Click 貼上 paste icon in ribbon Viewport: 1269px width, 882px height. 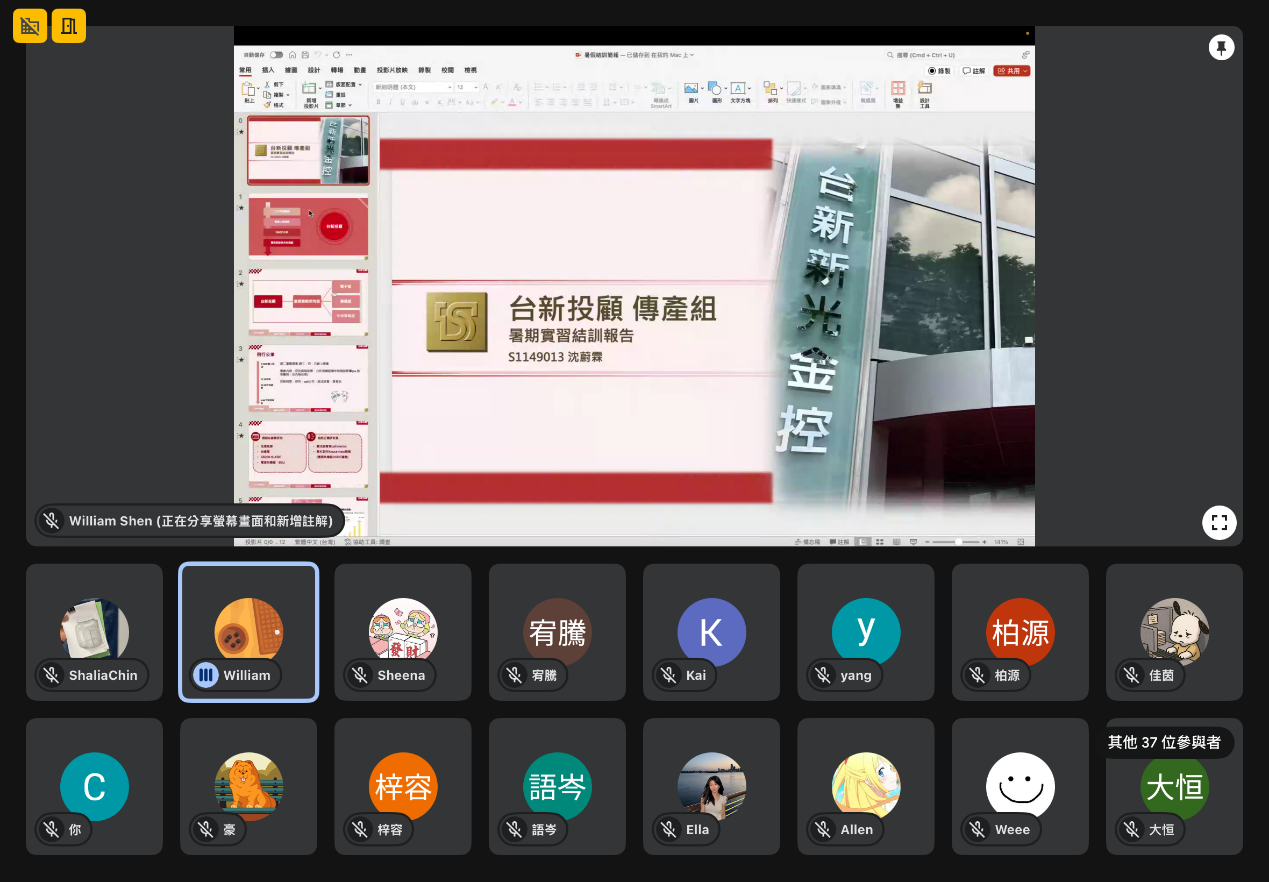[249, 90]
